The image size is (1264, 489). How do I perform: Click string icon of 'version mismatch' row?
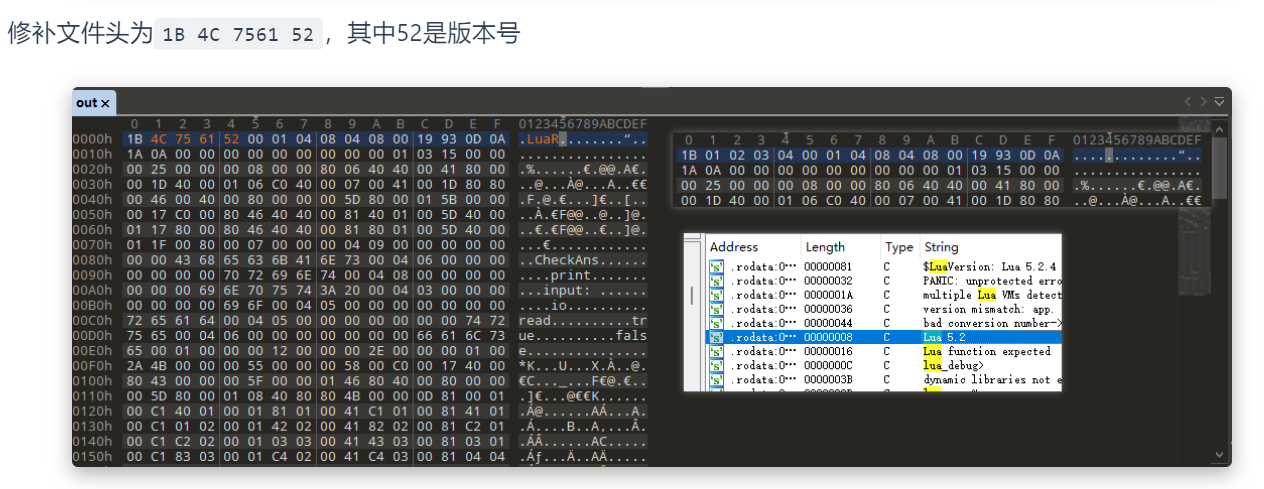click(716, 310)
